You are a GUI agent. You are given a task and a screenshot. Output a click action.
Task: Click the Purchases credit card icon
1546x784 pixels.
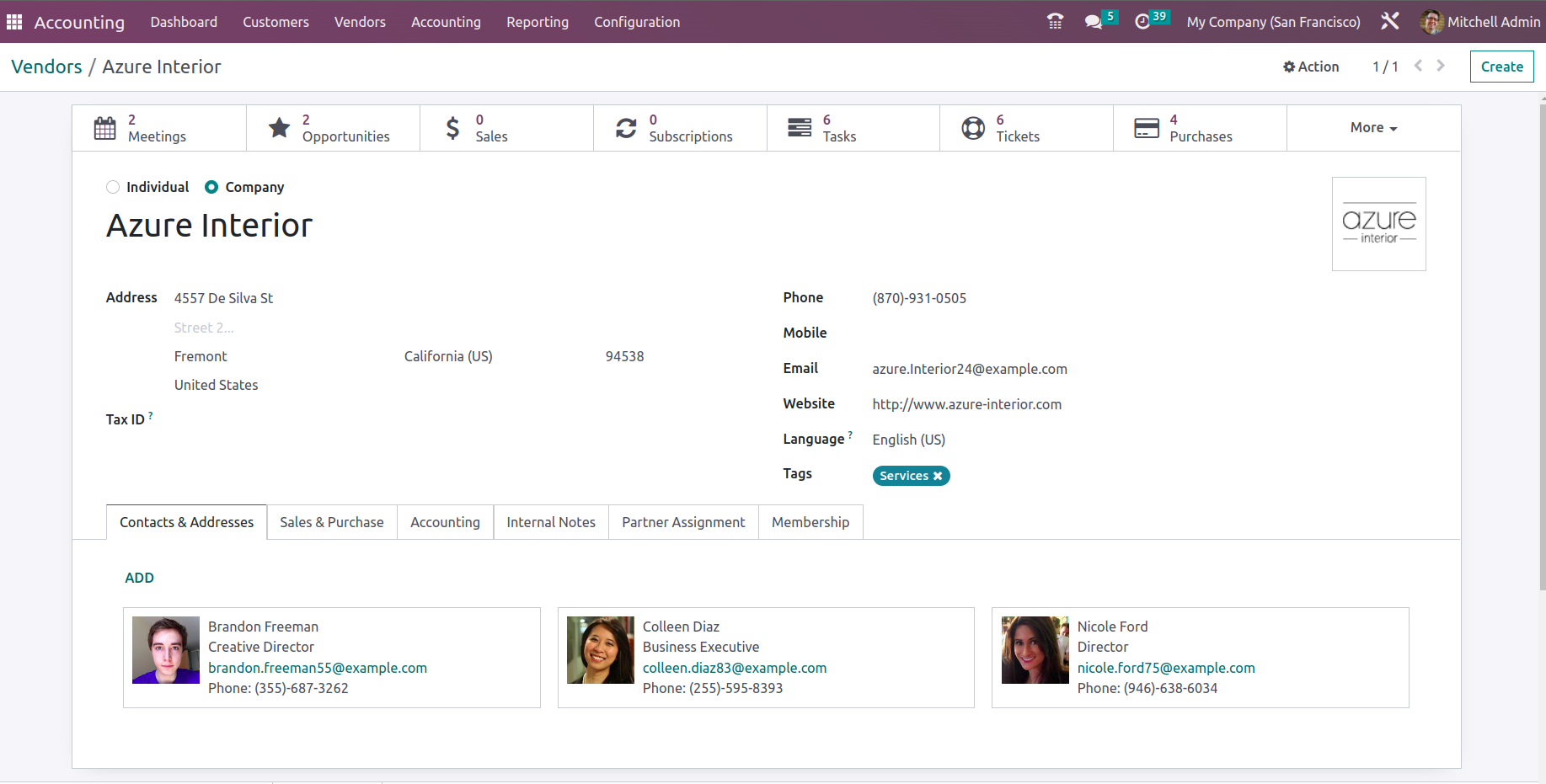(x=1147, y=128)
